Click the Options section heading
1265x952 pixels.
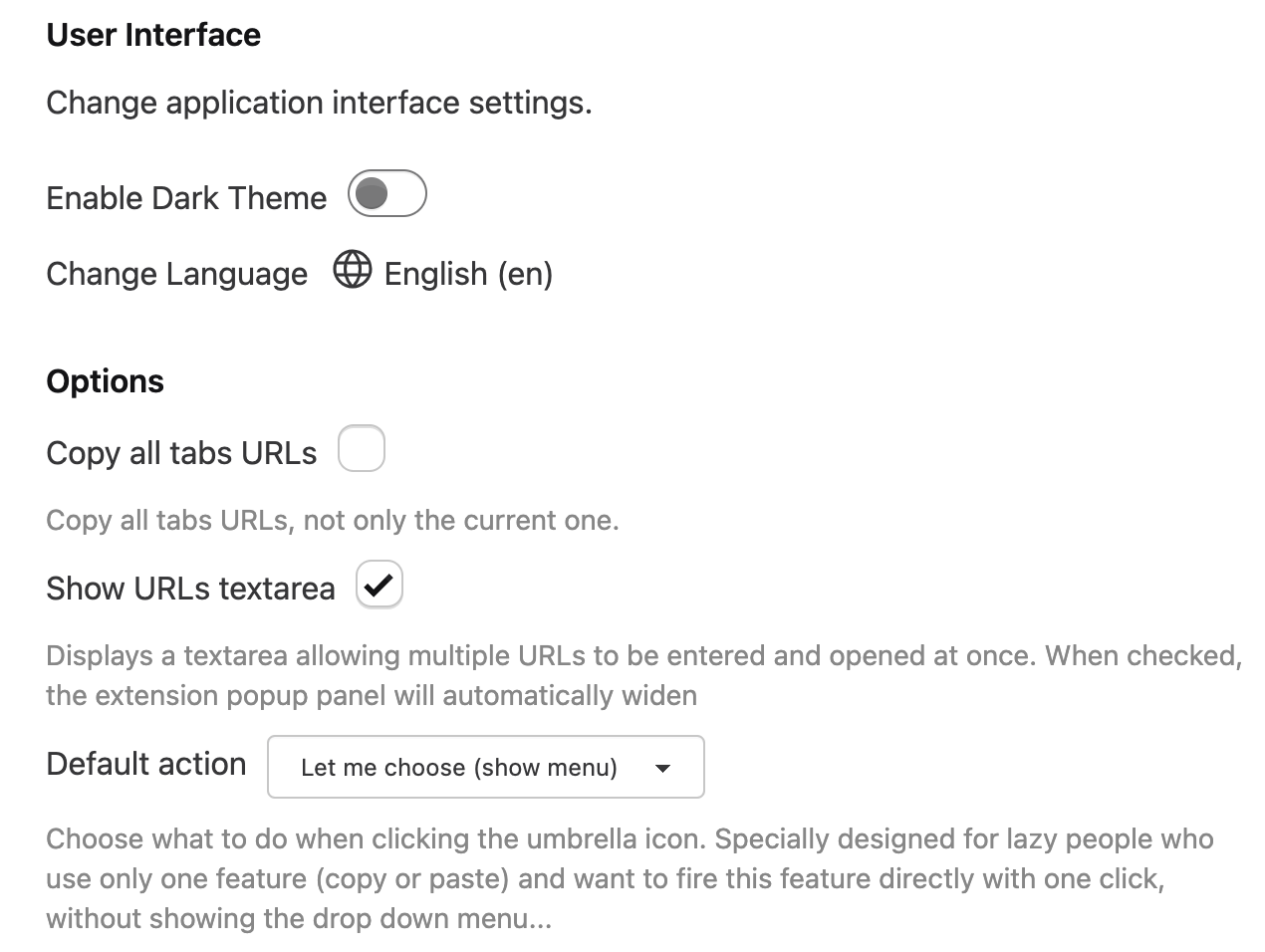[x=106, y=381]
